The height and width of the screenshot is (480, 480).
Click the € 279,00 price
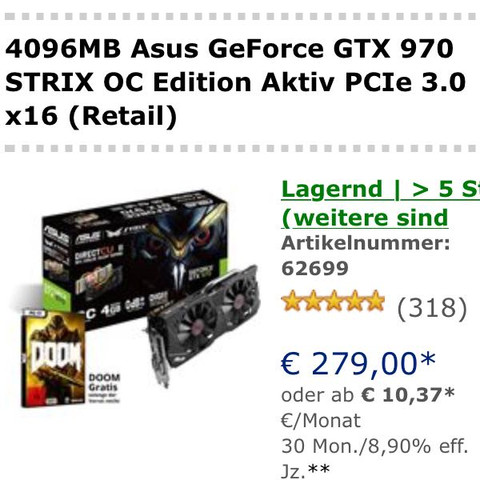pos(358,364)
